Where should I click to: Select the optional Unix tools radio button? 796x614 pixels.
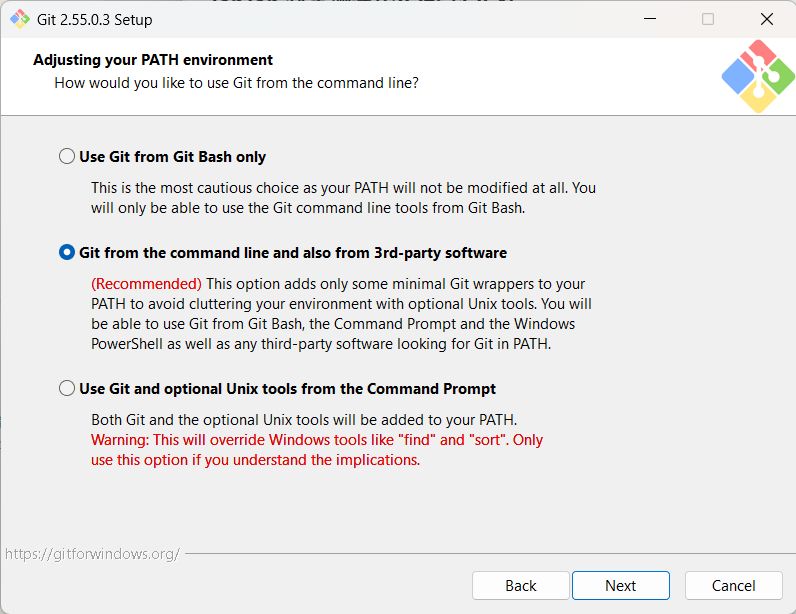pos(67,389)
